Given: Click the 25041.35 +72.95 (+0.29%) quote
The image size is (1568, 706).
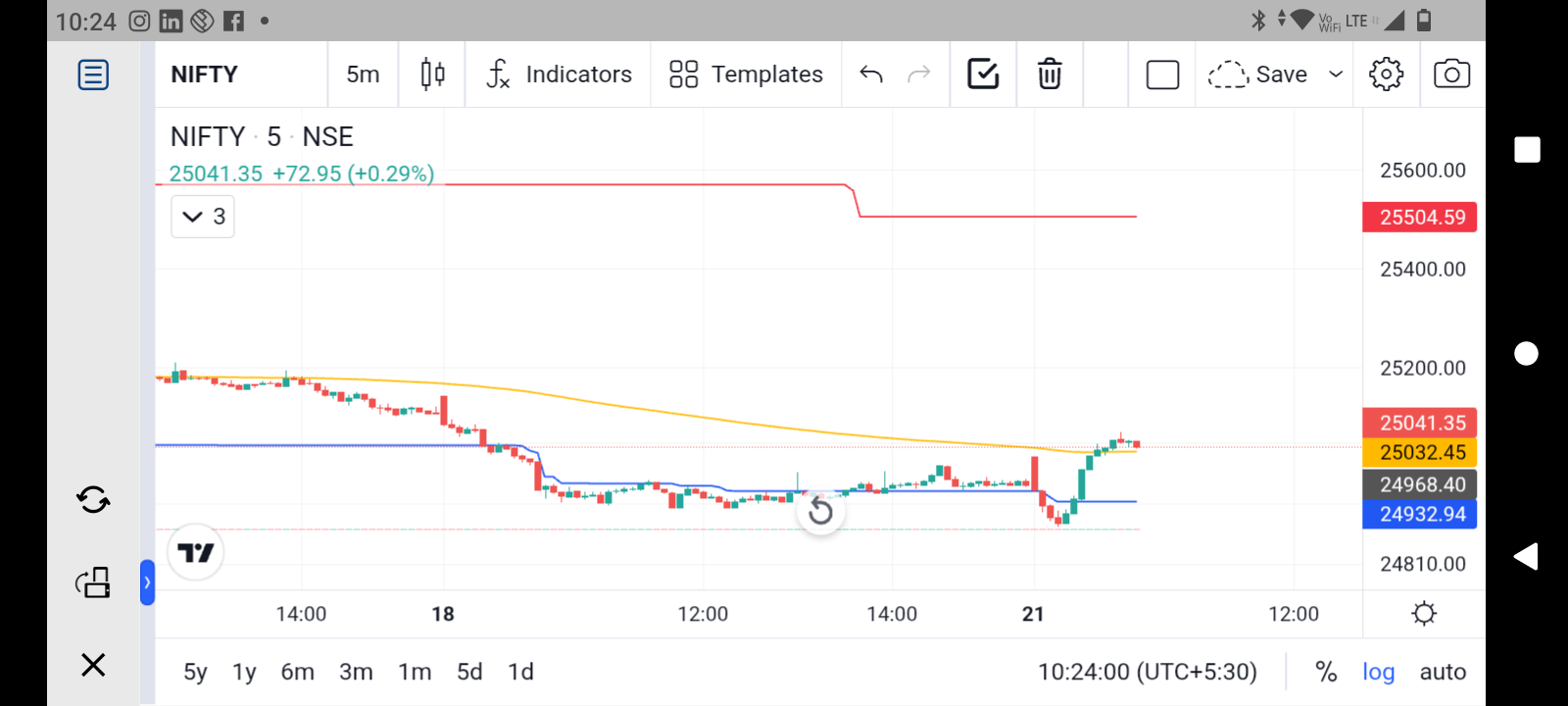Looking at the screenshot, I should coord(302,174).
